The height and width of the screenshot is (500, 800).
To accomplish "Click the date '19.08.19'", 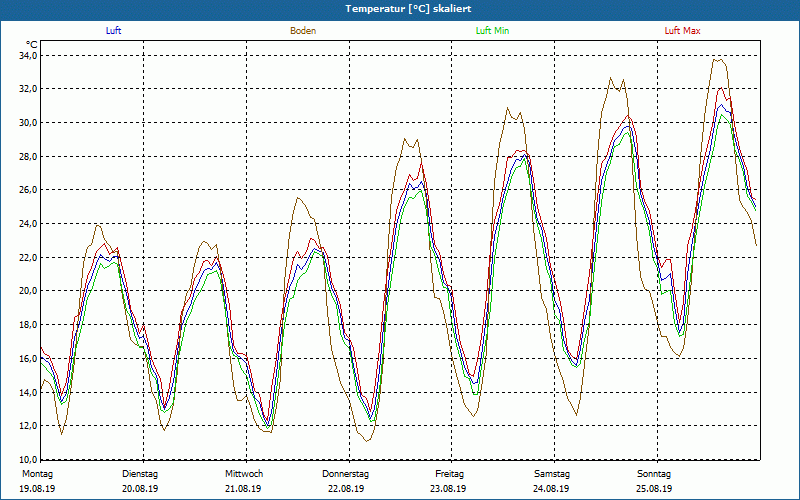I will [x=37, y=489].
